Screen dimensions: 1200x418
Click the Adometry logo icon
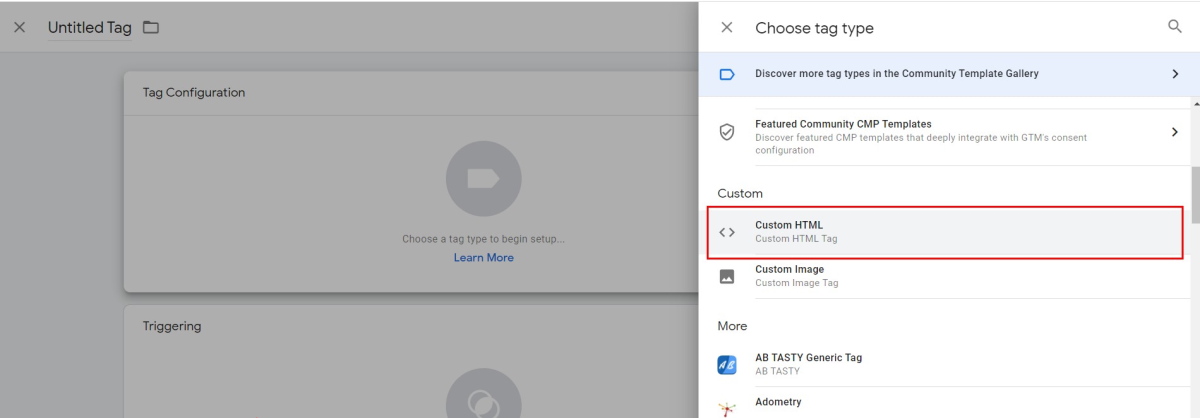tap(727, 409)
